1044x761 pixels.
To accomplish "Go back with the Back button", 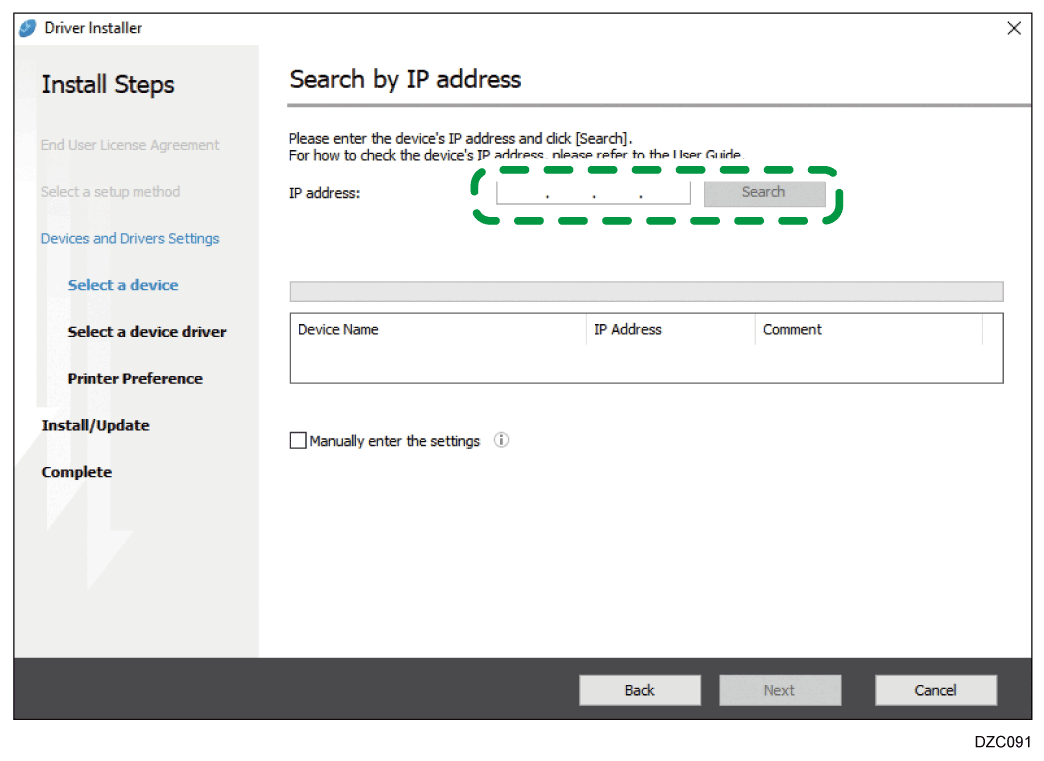I will coord(639,690).
